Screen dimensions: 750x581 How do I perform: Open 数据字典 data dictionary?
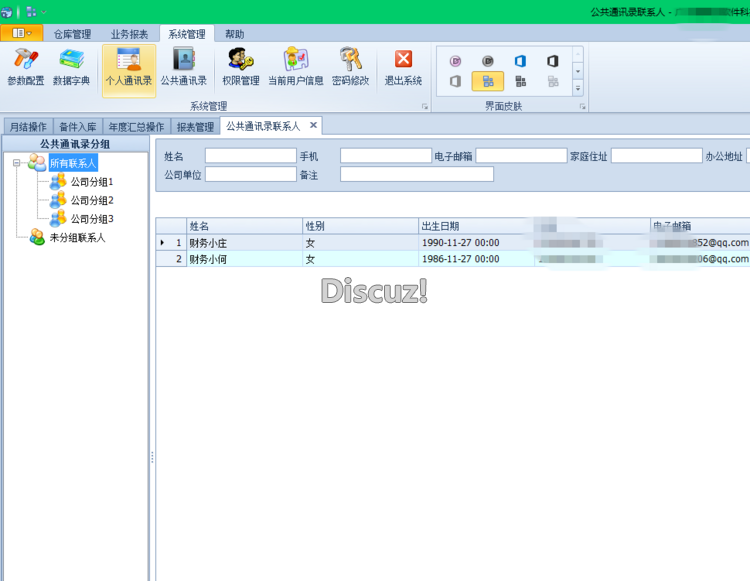point(71,67)
